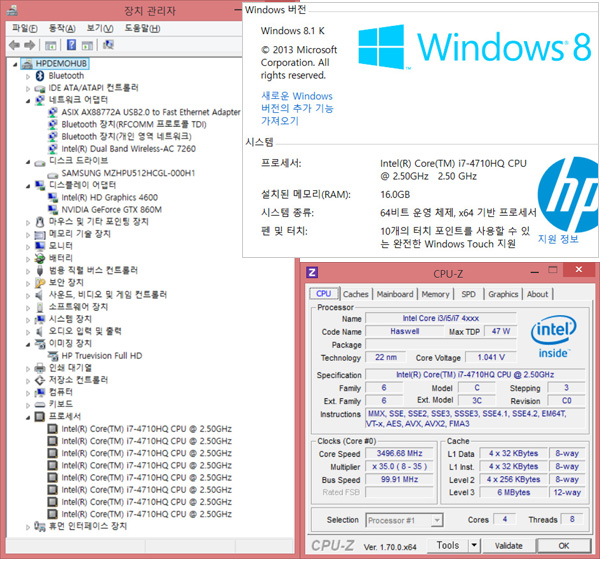Open the 새로운 Windows 버전의 추가 기능 가져오기 link
Screen dimensions: 600x561
[297, 108]
